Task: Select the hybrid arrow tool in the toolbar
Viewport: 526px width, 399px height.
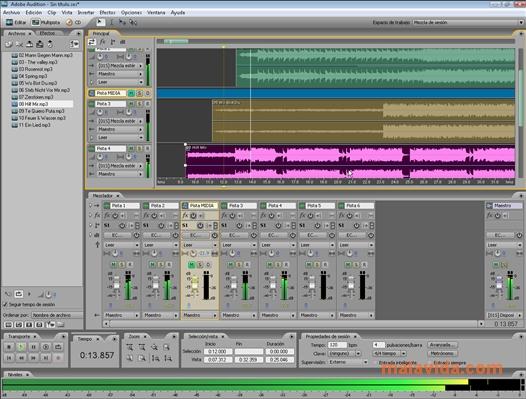Action: click(100, 22)
